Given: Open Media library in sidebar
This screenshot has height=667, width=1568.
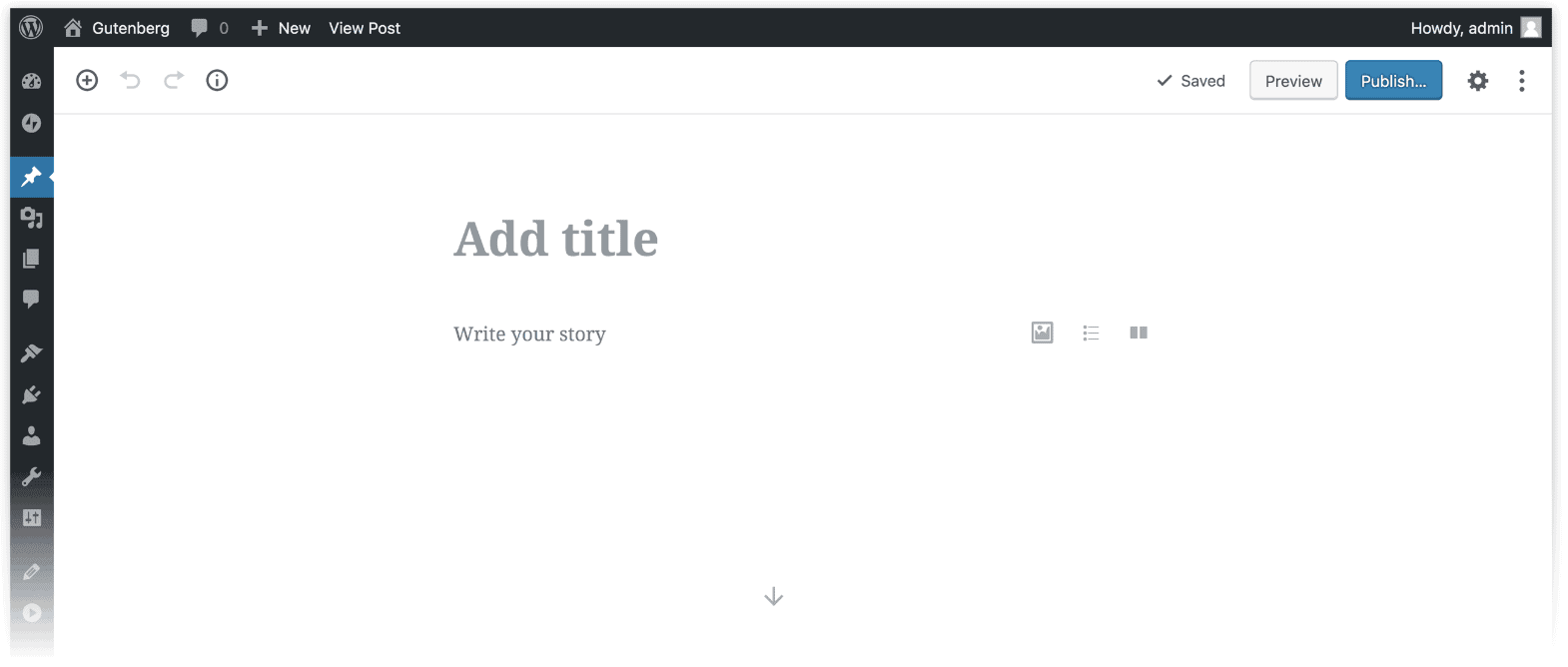Looking at the screenshot, I should (31, 217).
